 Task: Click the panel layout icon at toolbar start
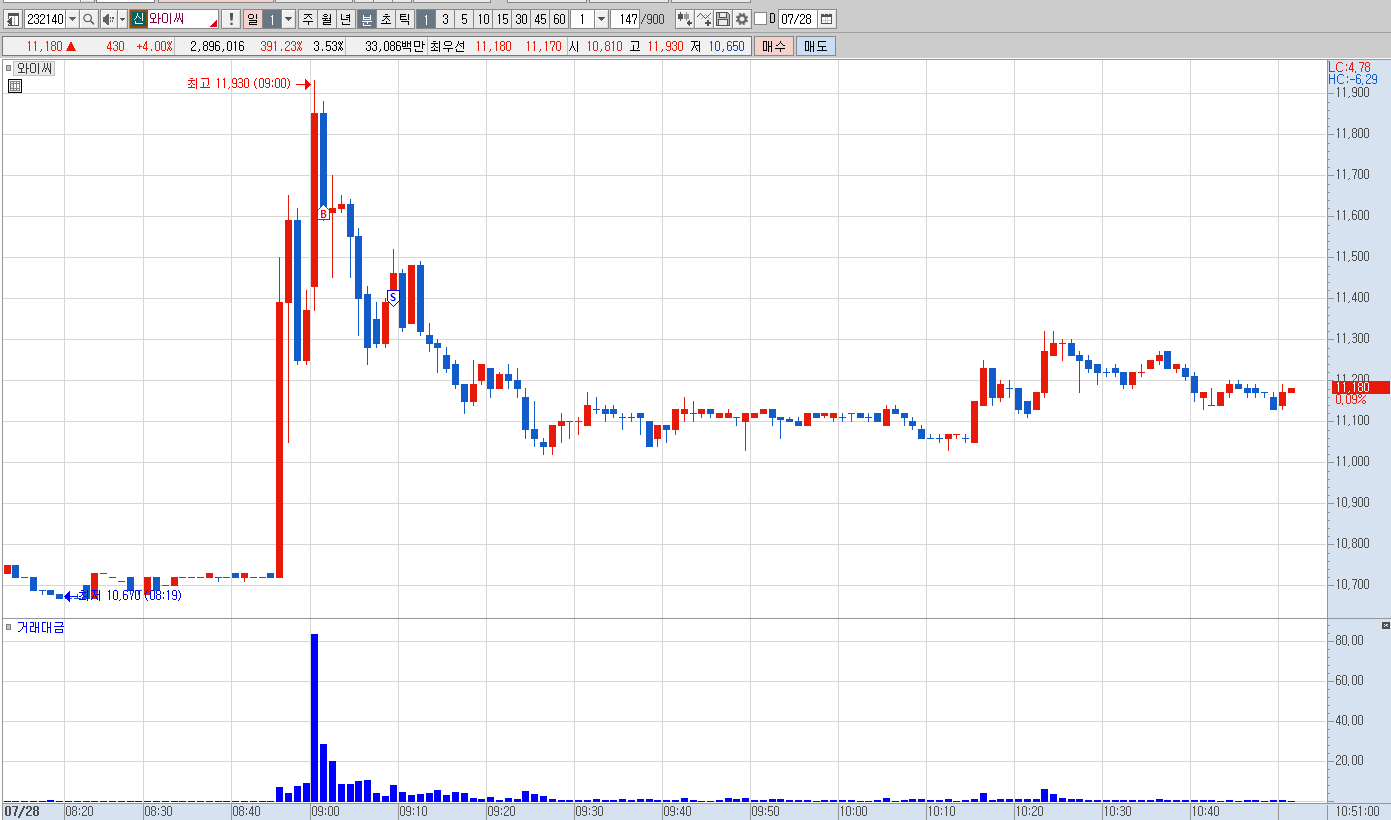[14, 19]
